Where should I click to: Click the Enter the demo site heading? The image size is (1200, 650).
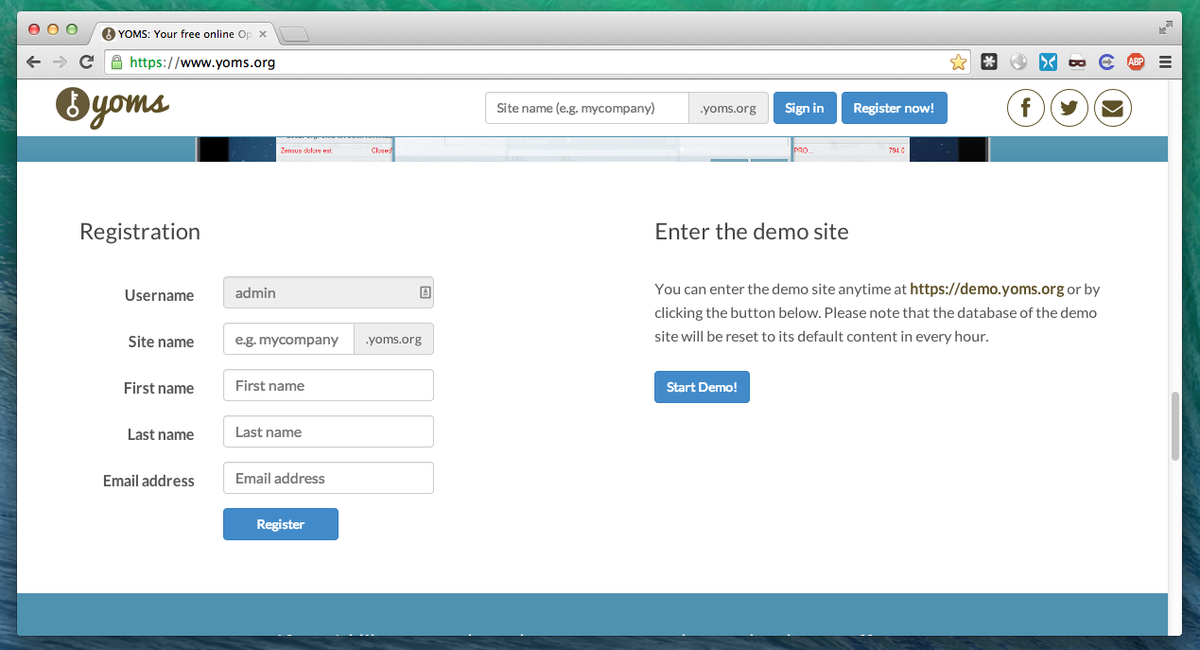(x=751, y=232)
